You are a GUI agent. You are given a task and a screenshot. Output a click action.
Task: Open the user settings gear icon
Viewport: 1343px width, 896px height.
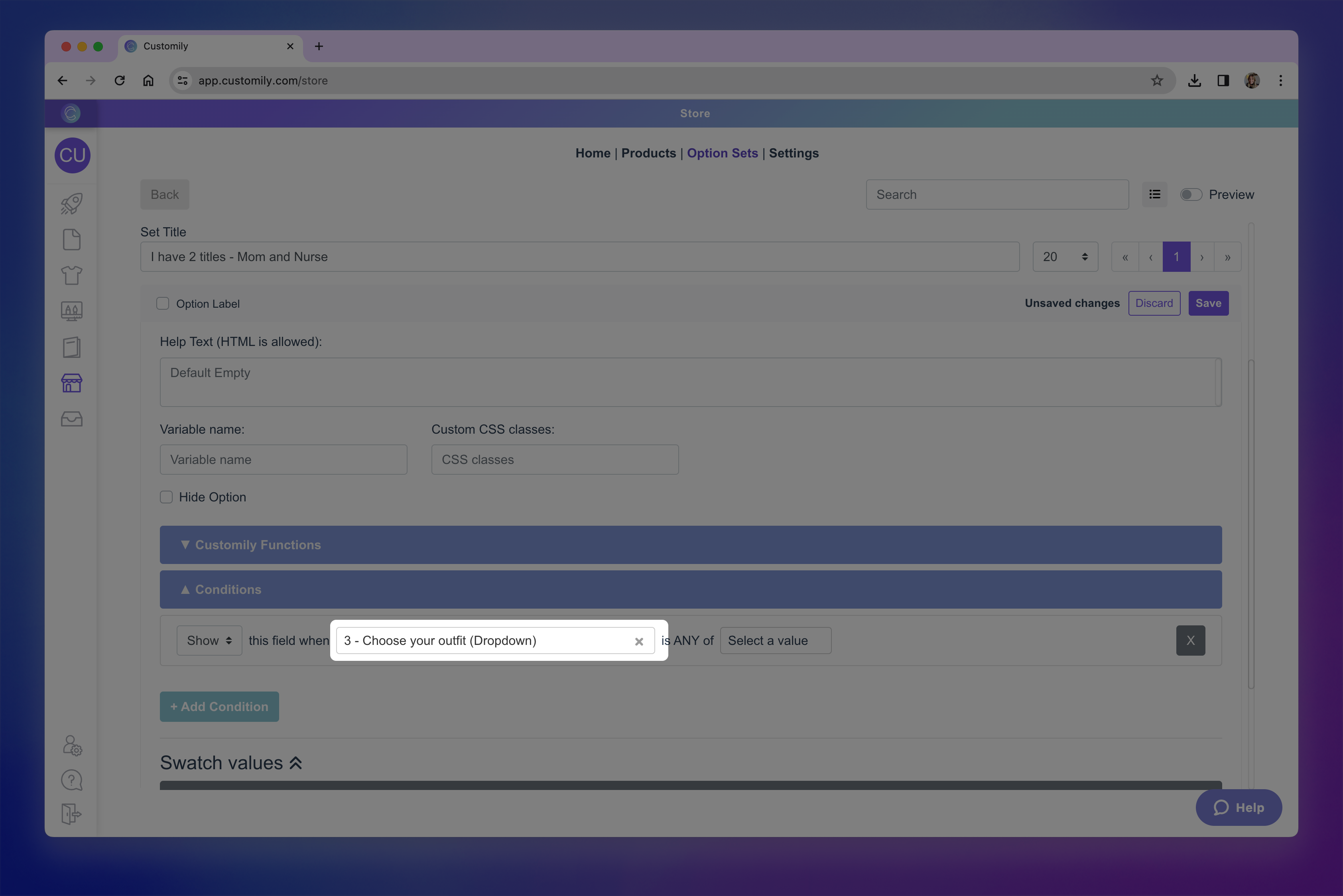point(71,745)
